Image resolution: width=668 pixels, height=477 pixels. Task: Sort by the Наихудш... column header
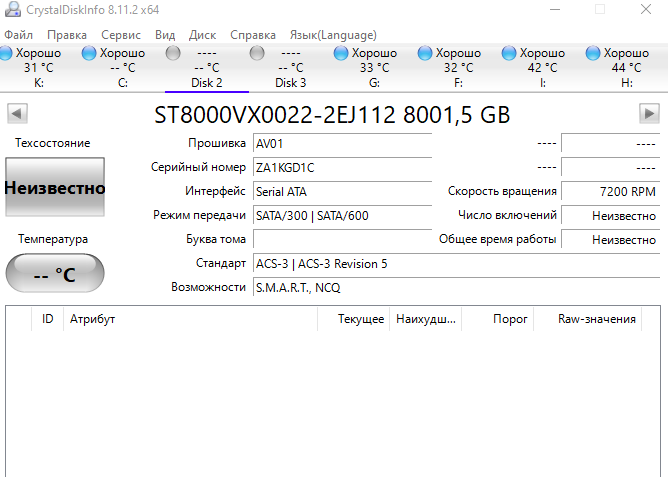pos(426,319)
